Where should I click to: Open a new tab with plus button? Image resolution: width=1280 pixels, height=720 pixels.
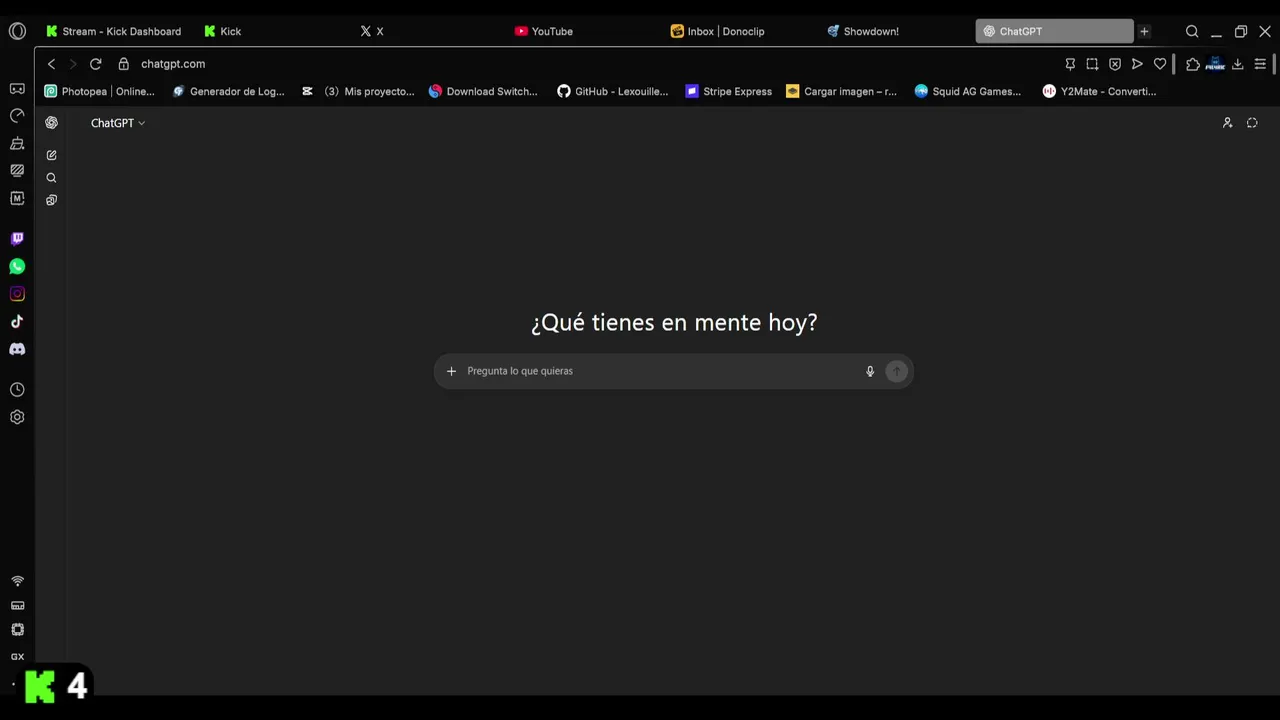tap(1144, 31)
